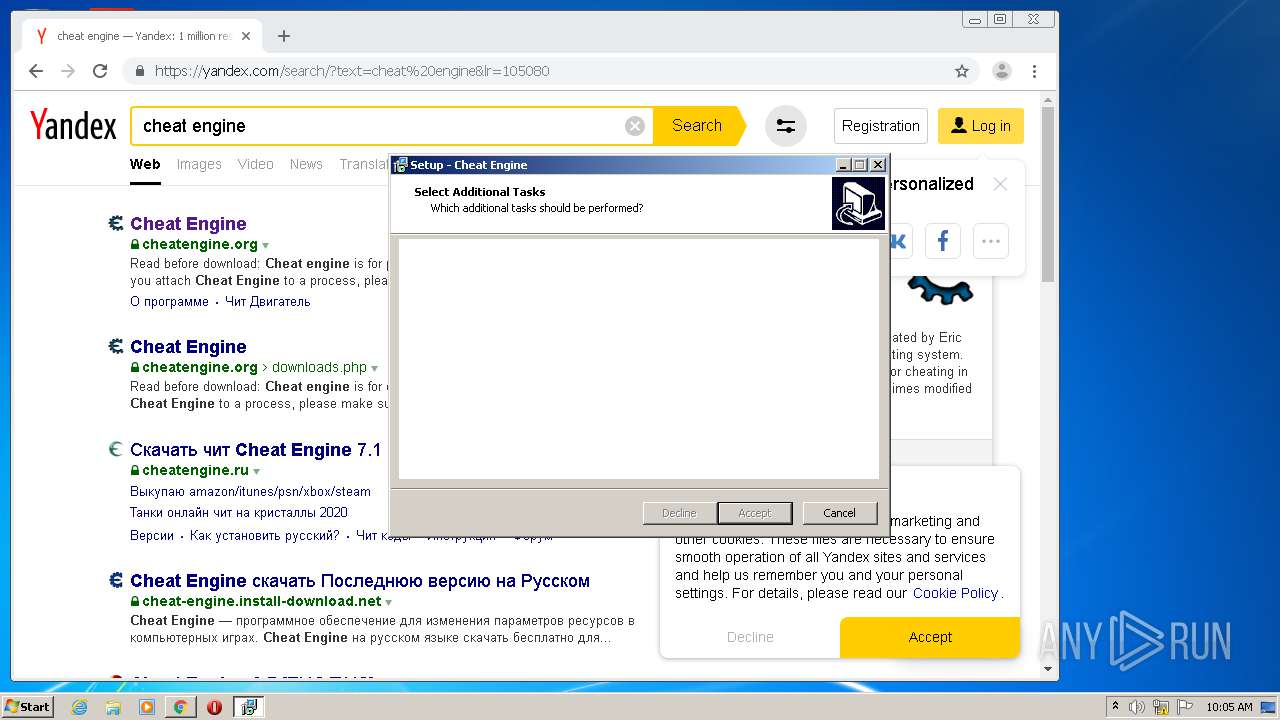1280x720 pixels.
Task: Click Как установить русский? sublink
Action: [264, 536]
